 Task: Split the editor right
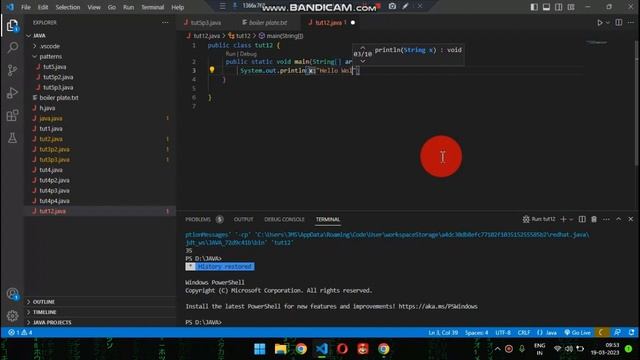tap(619, 22)
